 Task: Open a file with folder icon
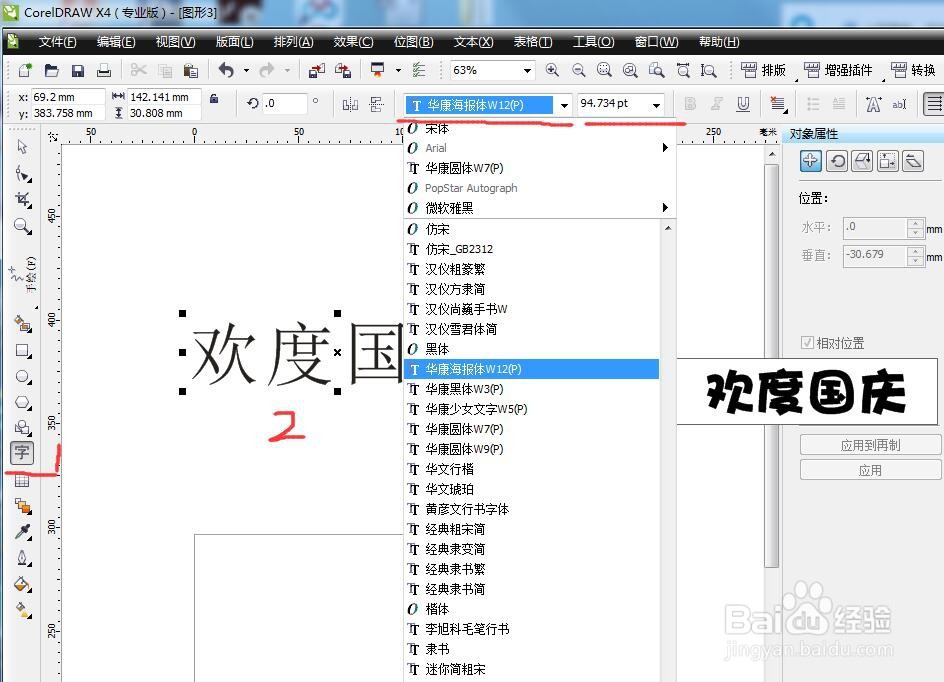click(x=51, y=70)
